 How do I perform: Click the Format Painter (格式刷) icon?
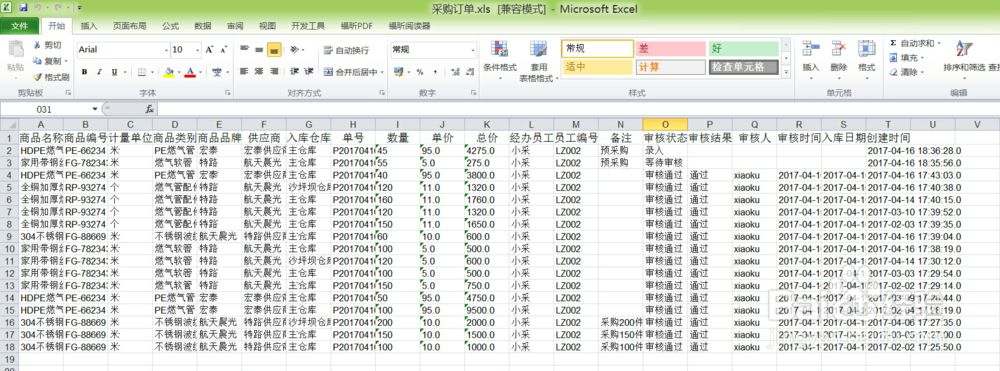tap(38, 77)
